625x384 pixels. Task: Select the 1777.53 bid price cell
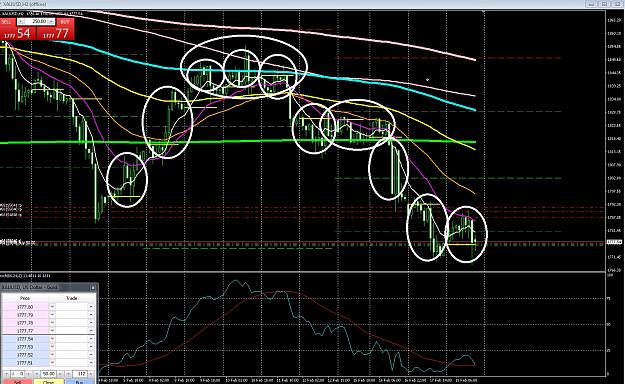[26, 347]
